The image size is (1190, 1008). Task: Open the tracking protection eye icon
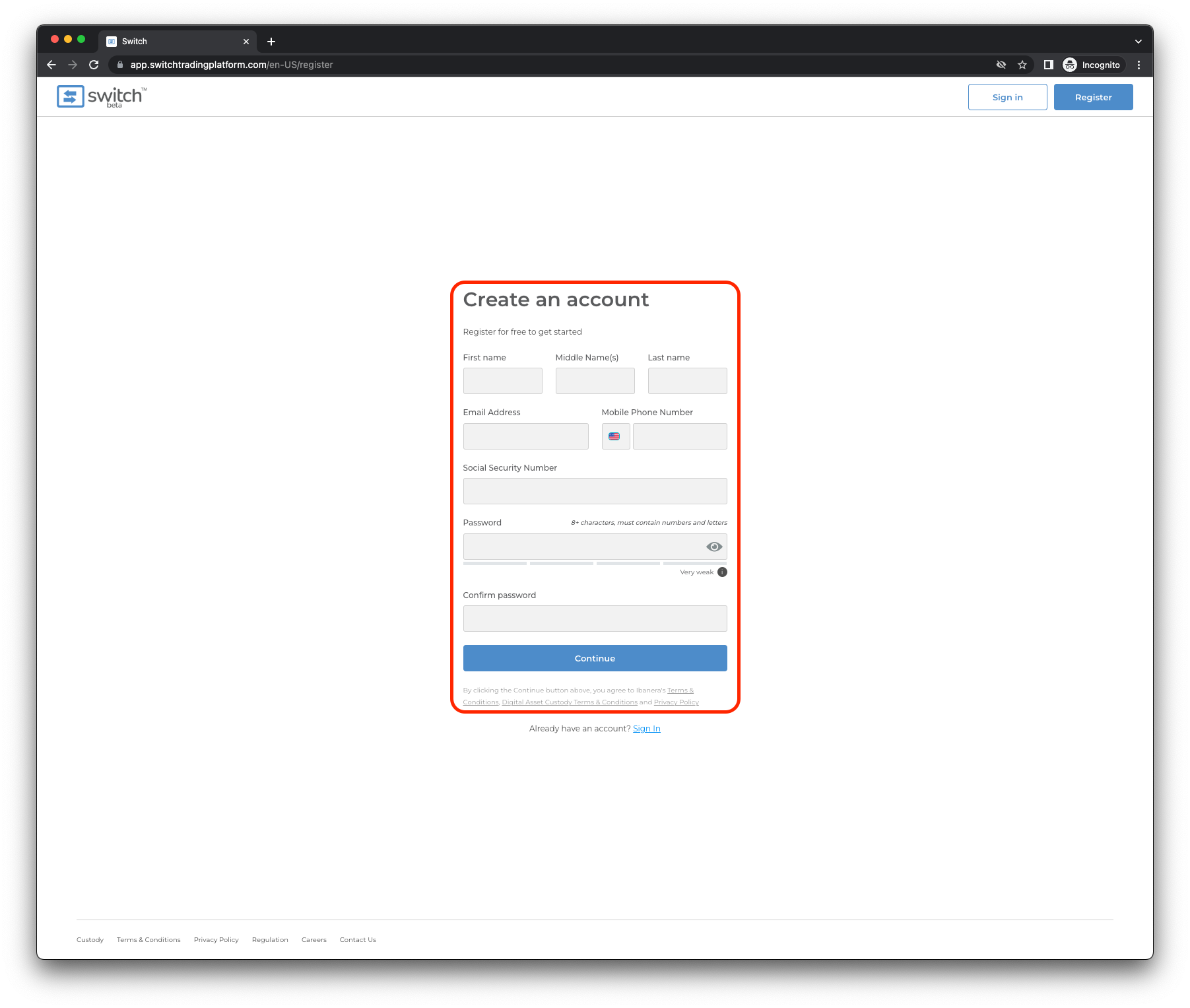[1001, 65]
